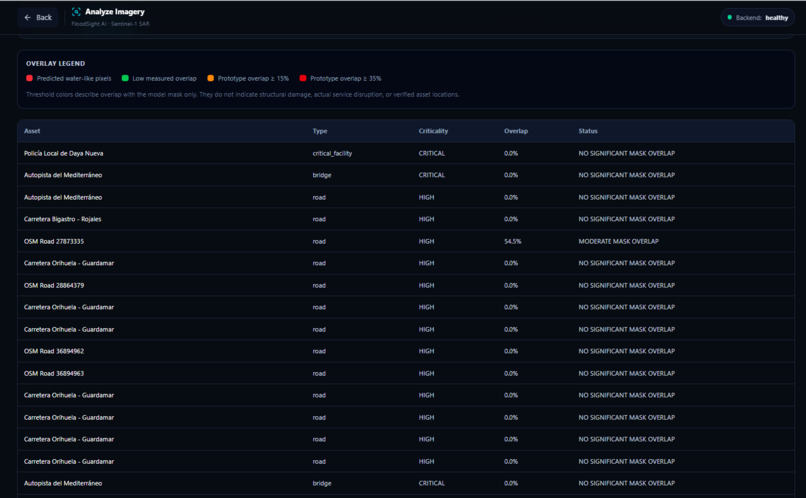Select the OSM Road 27873335 asset
The width and height of the screenshot is (806, 498).
(x=53, y=241)
